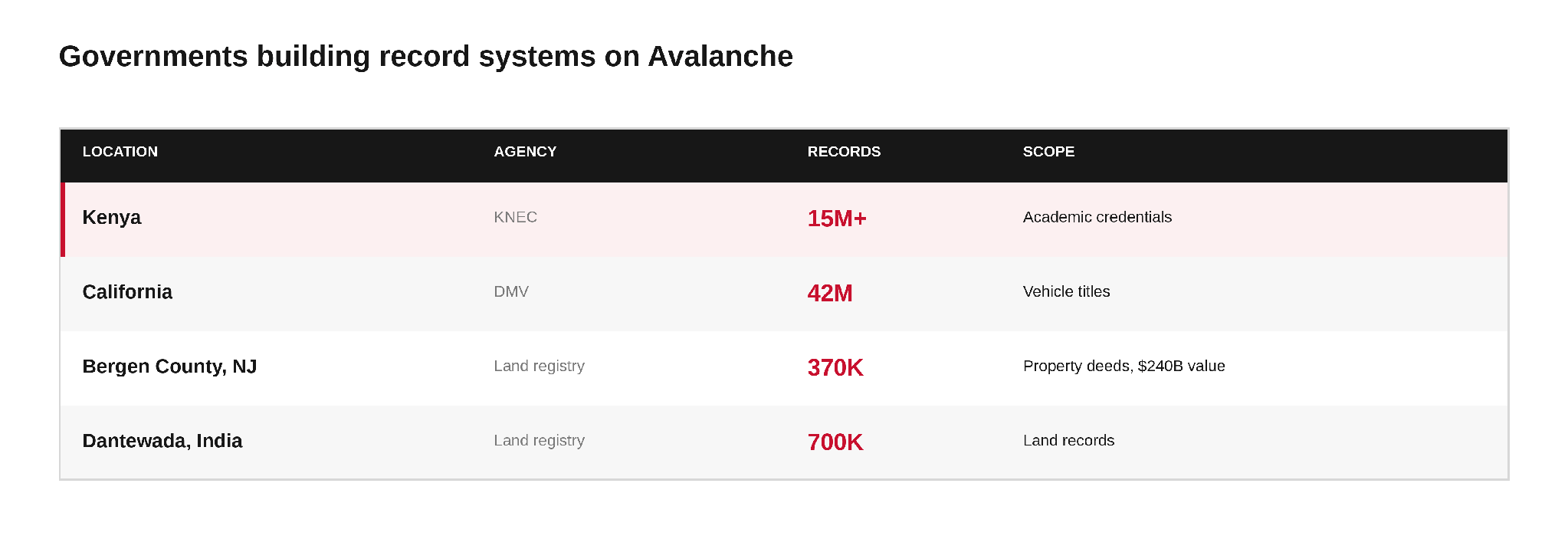
Task: Click the SCOPE column header
Action: 1048,152
